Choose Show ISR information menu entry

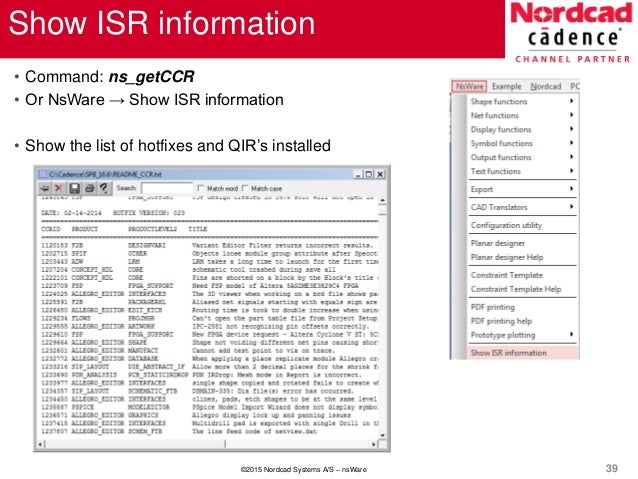pyautogui.click(x=523, y=353)
